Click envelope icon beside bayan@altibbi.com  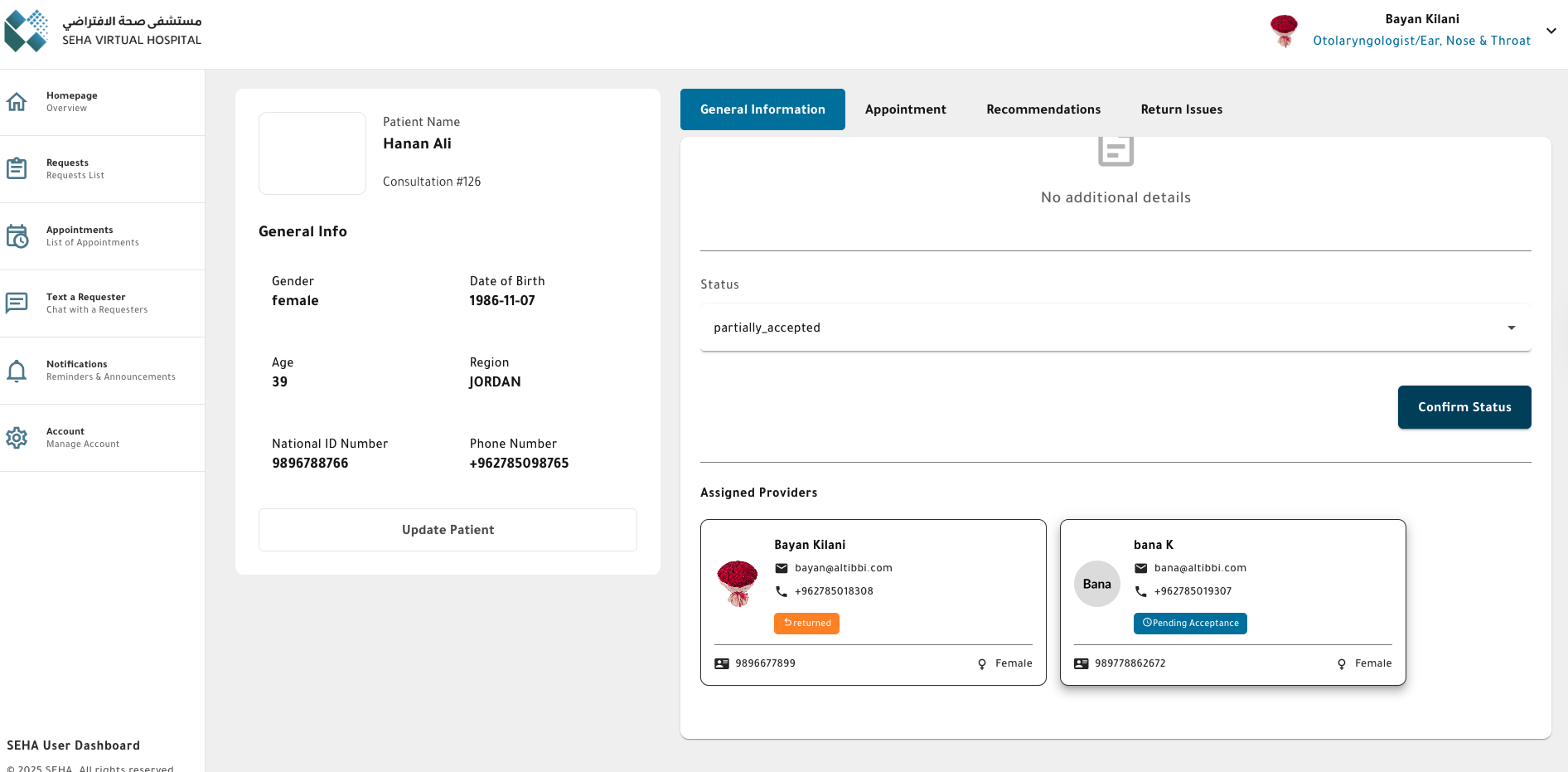(x=782, y=568)
